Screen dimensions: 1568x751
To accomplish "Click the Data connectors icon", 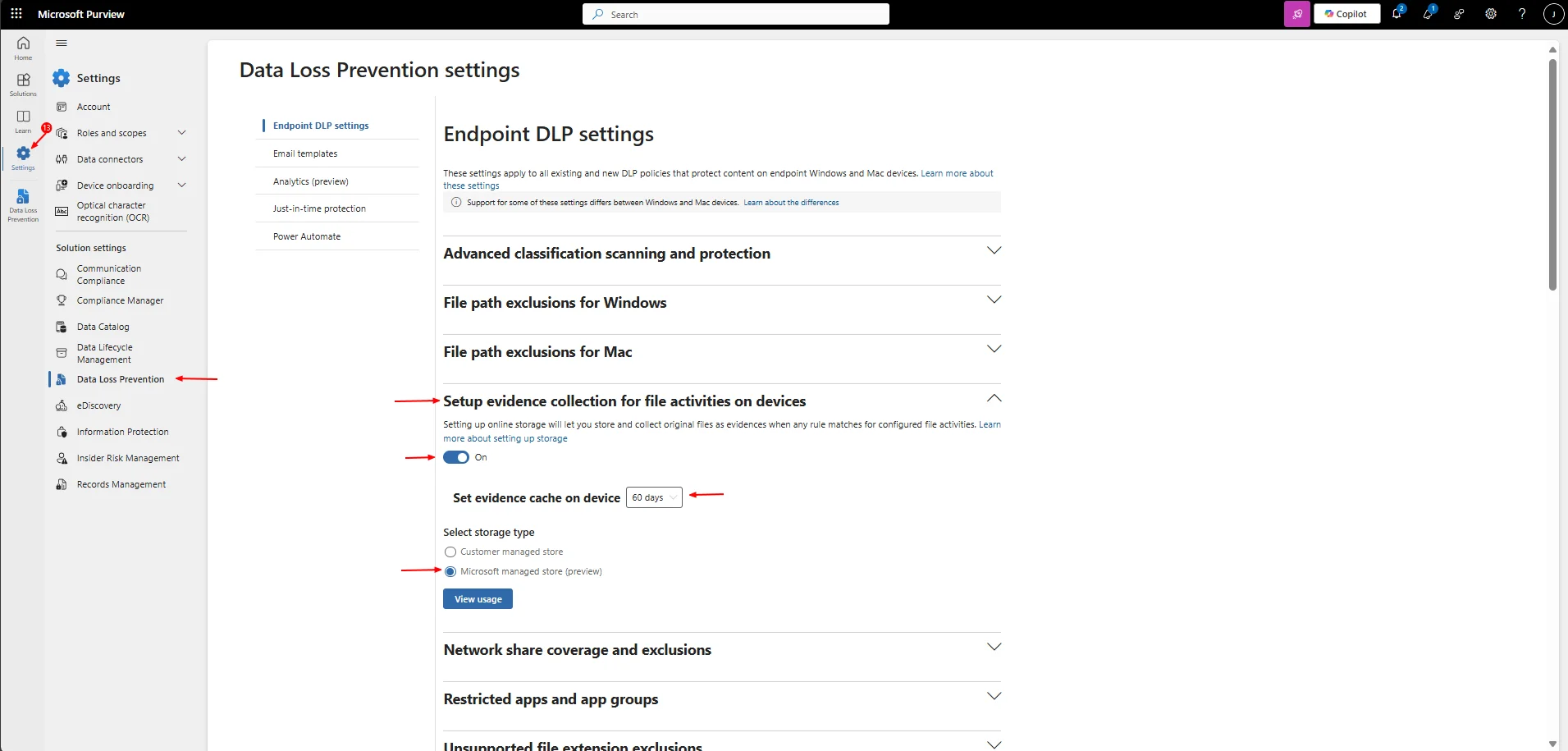I will click(x=62, y=159).
